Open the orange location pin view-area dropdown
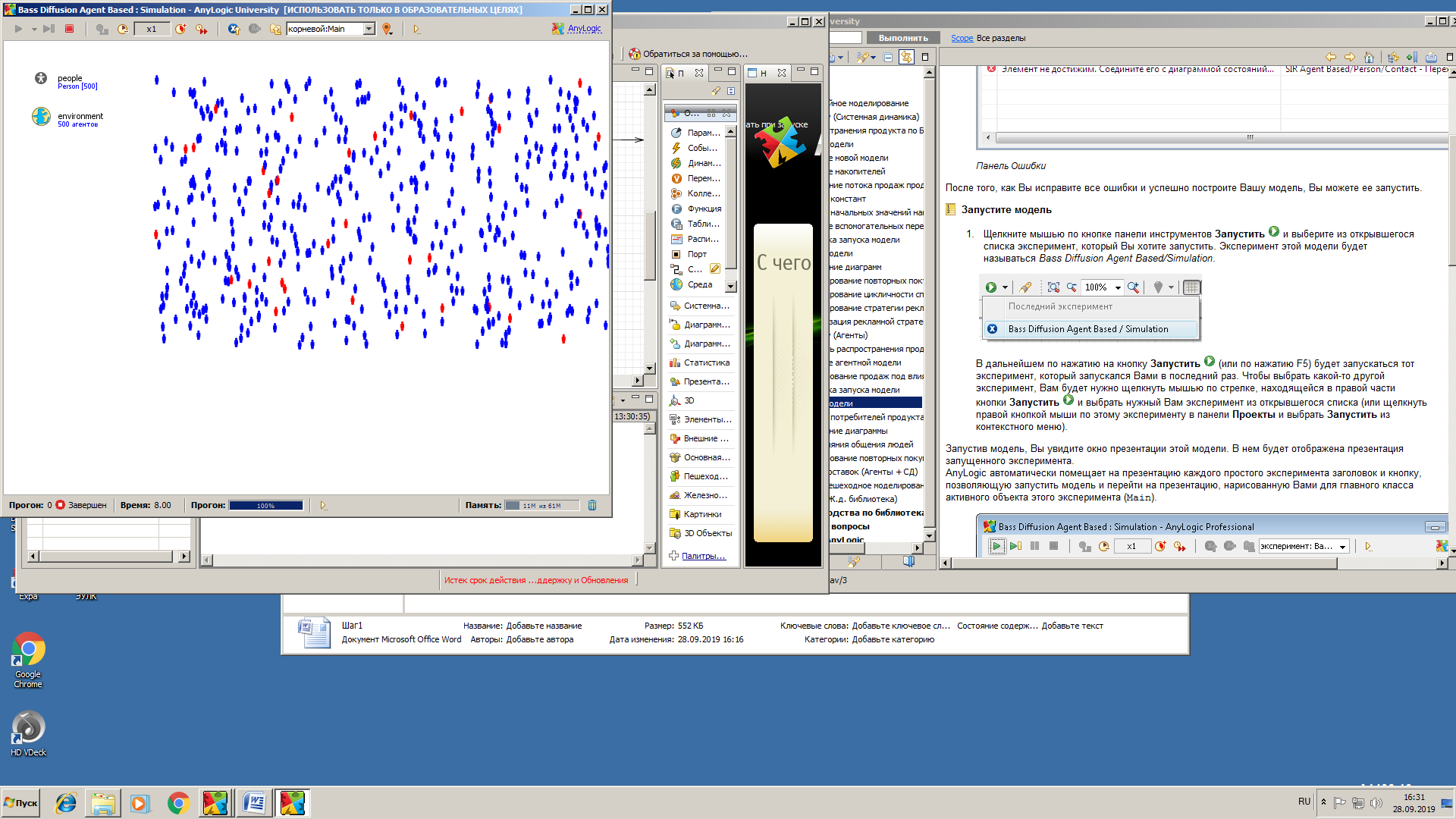This screenshot has width=1456, height=819. pos(388,29)
